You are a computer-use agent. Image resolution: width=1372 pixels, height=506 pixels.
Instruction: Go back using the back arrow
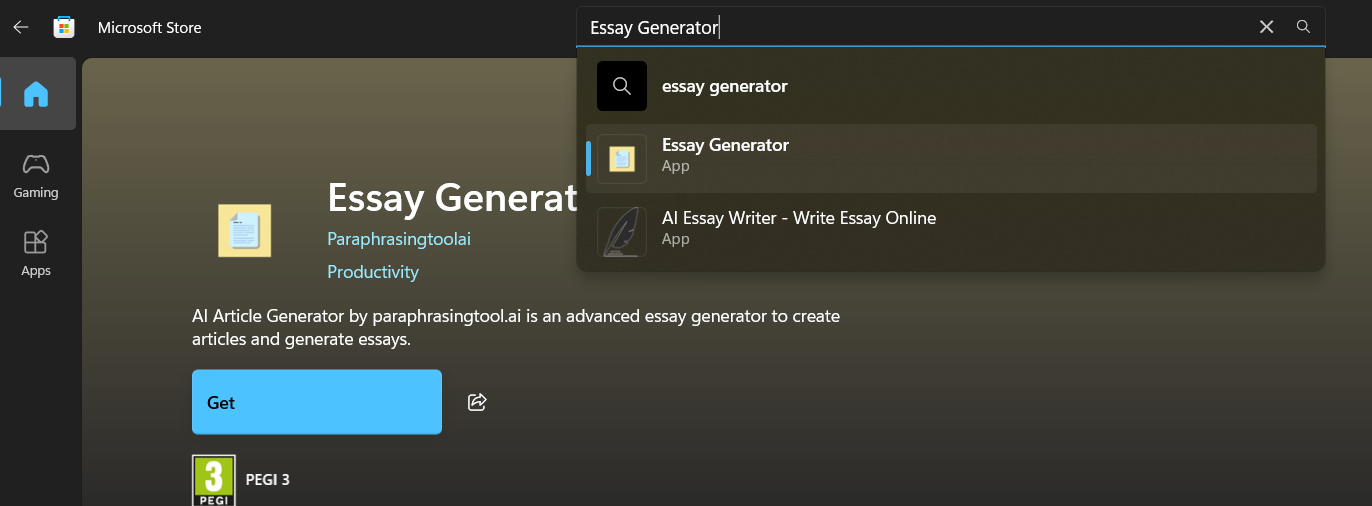tap(21, 27)
